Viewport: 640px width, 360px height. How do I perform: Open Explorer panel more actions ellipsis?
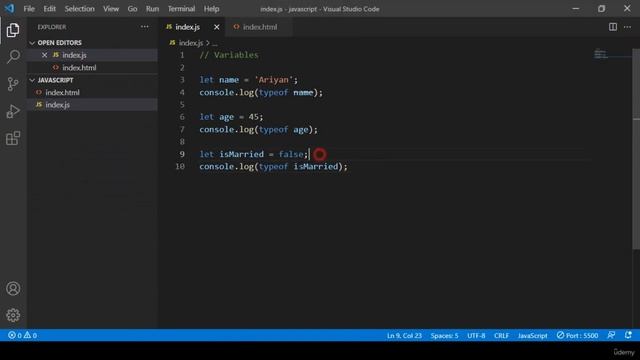[x=144, y=27]
